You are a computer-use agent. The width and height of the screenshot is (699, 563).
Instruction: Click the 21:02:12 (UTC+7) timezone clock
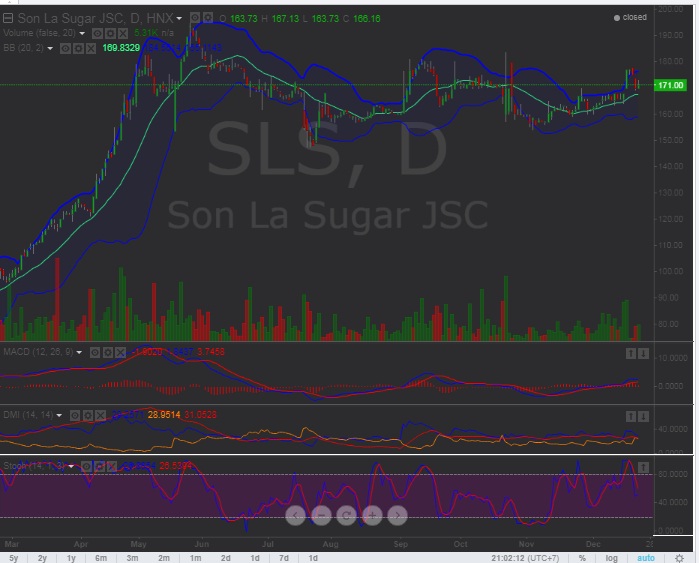(x=525, y=558)
